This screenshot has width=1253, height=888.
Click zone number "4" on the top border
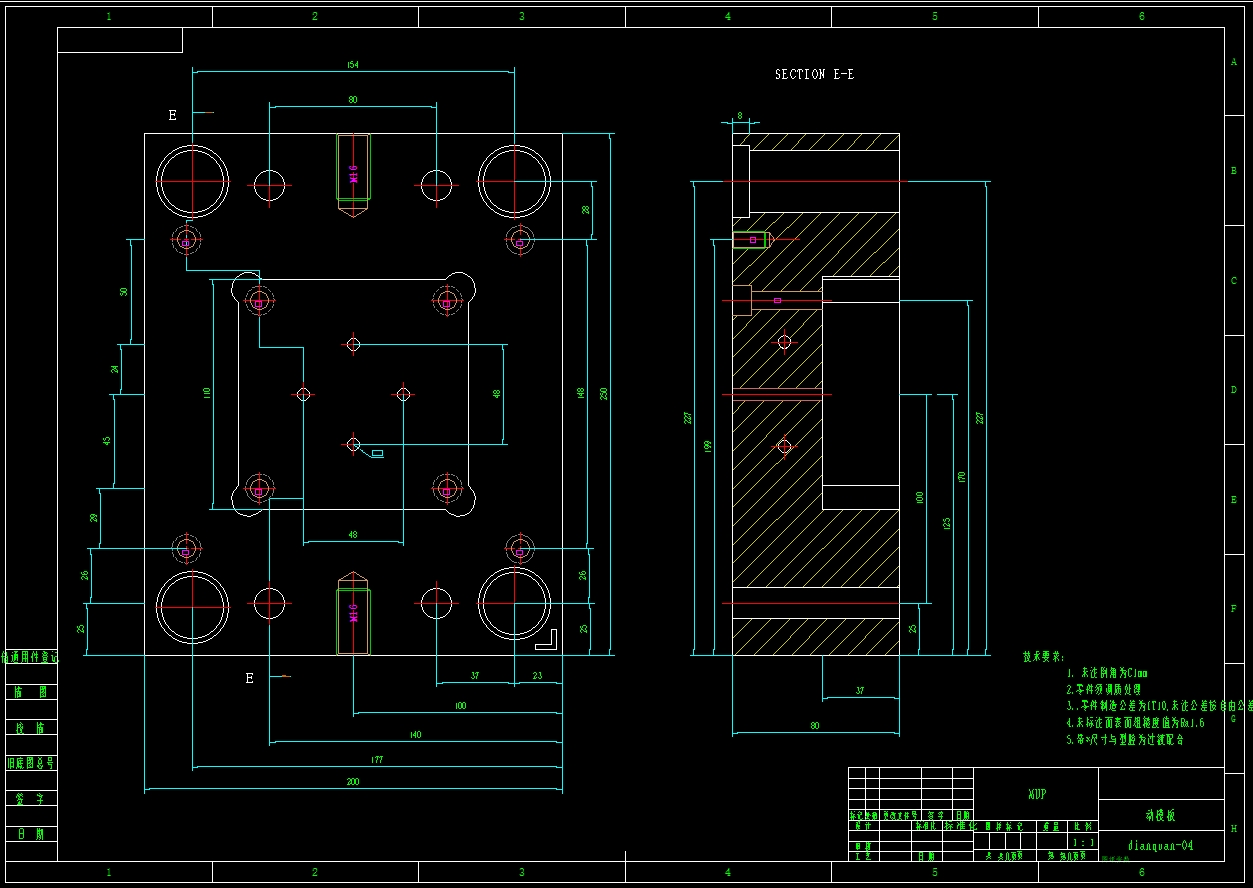(728, 16)
